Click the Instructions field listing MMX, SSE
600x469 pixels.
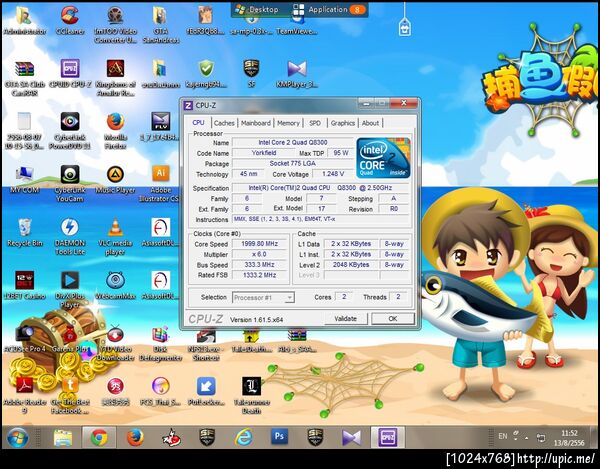tap(320, 219)
